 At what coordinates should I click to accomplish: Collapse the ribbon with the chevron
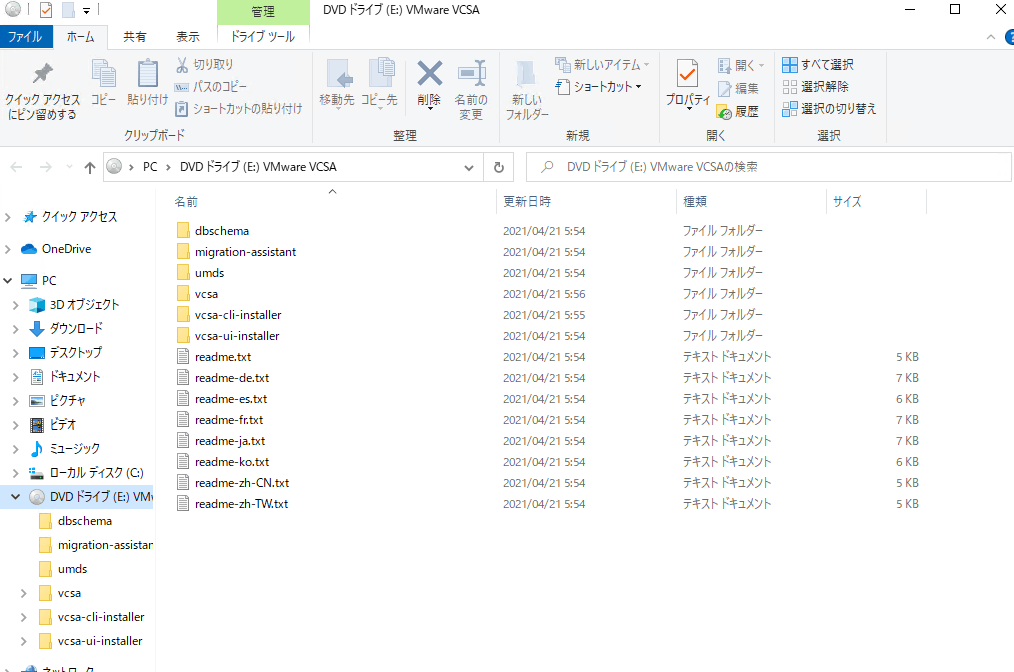tap(991, 38)
